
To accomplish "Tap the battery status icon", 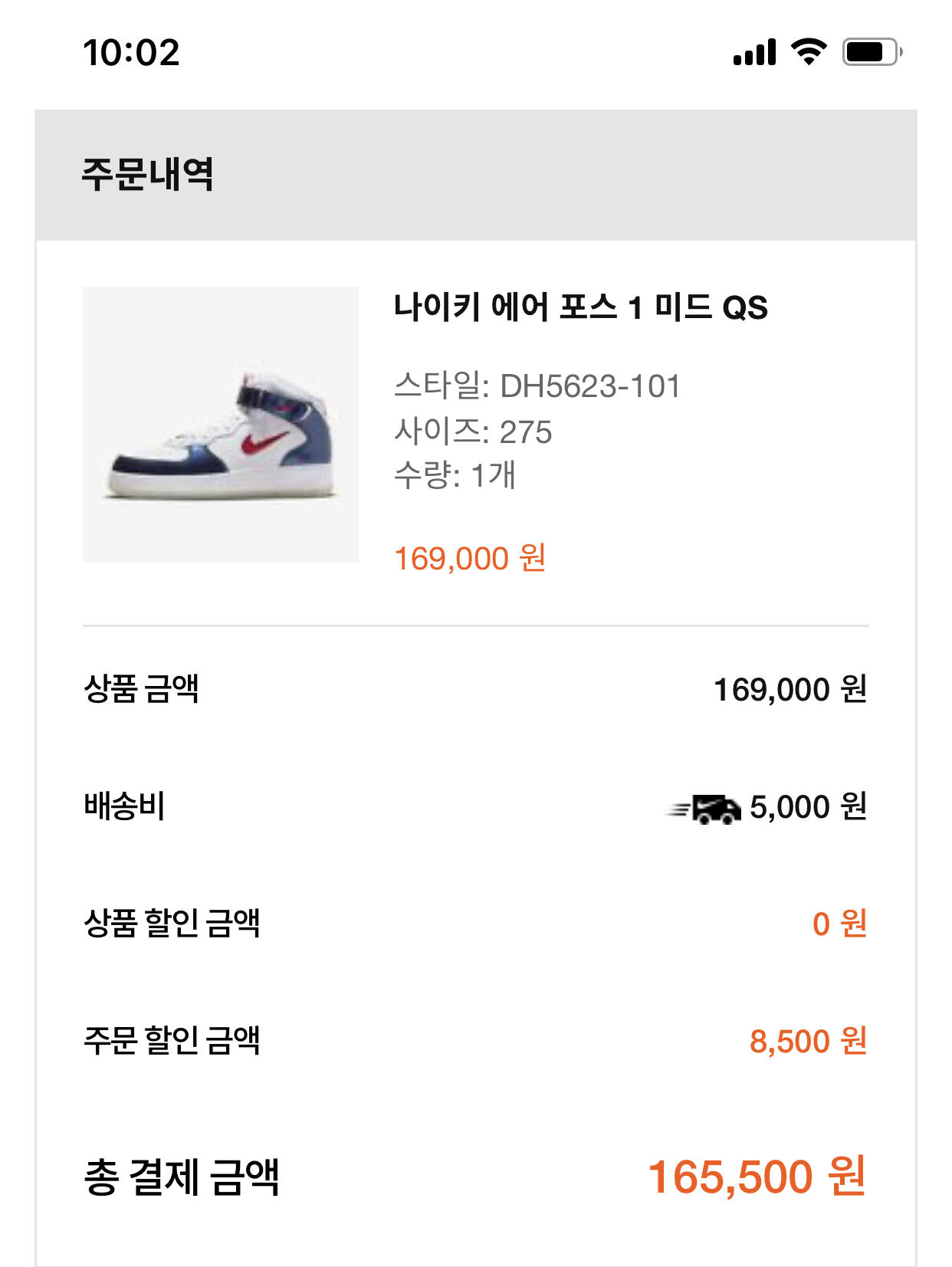I will [x=872, y=52].
